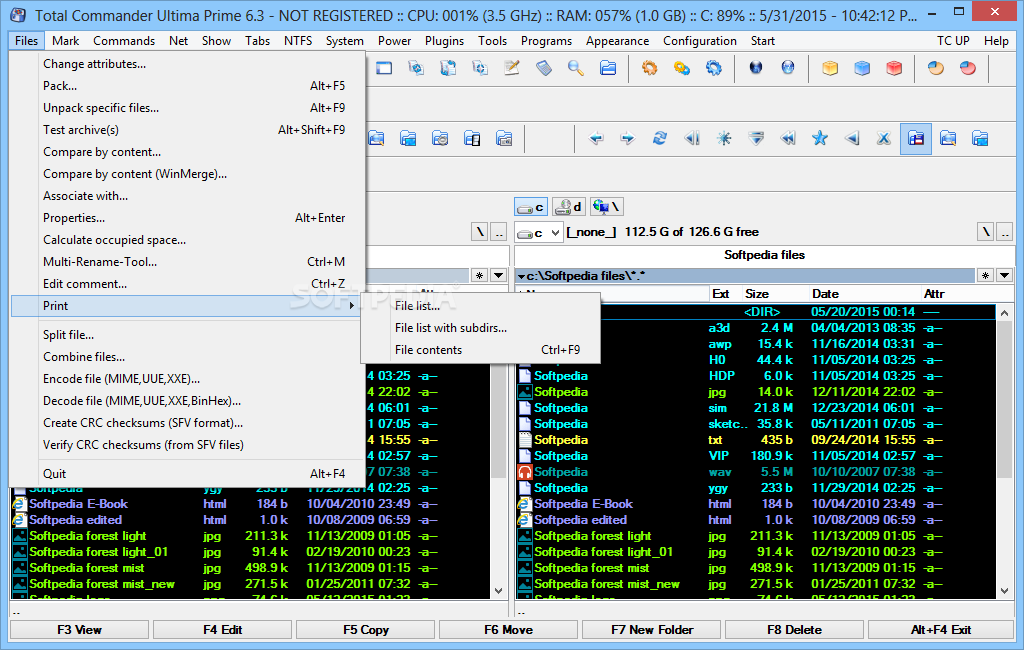Open the Commands menu

pyautogui.click(x=124, y=41)
